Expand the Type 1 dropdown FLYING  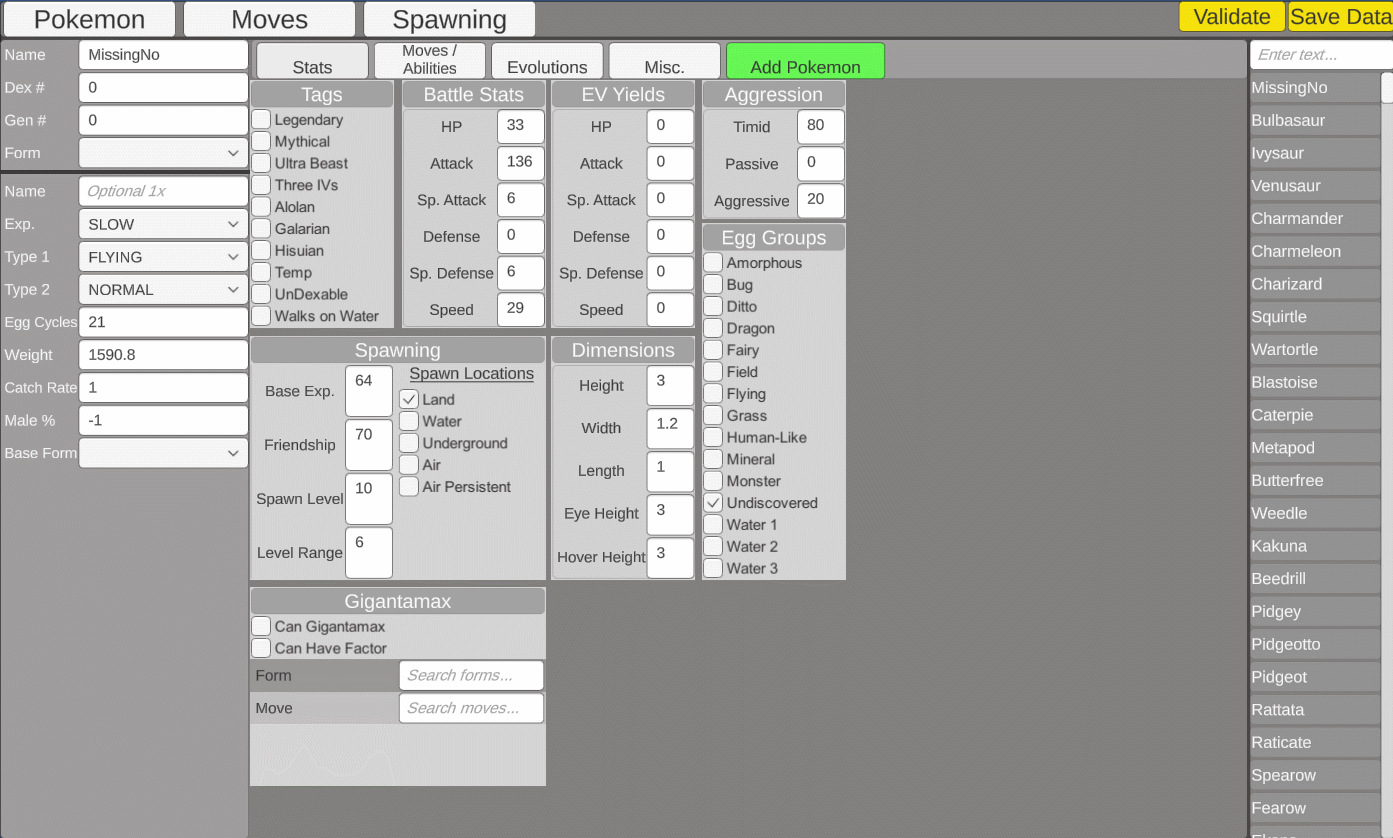tap(163, 257)
